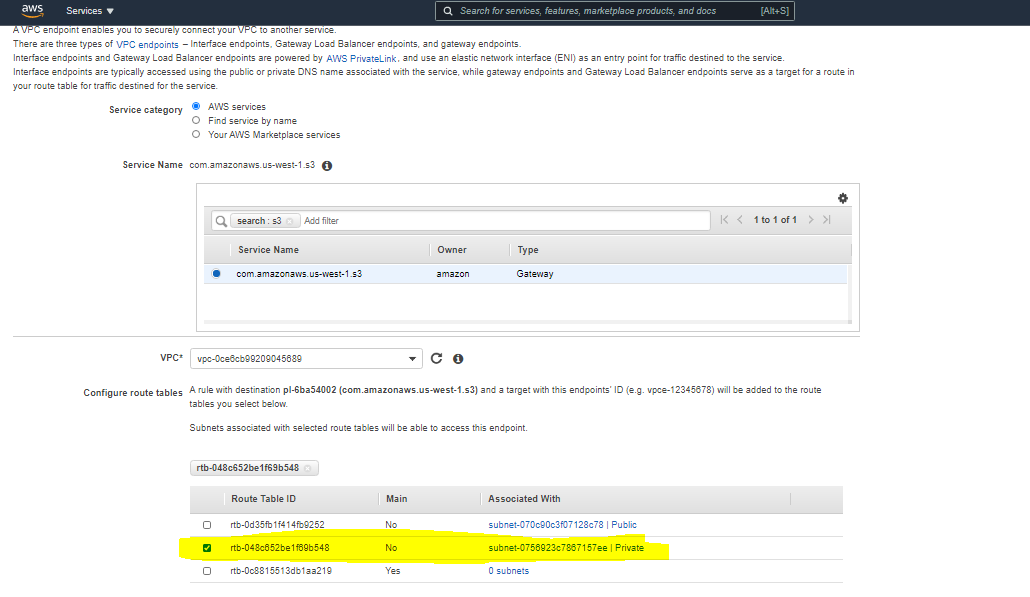Screen dimensions: 1030x597
Task: Go to last page of services
Action: (827, 220)
